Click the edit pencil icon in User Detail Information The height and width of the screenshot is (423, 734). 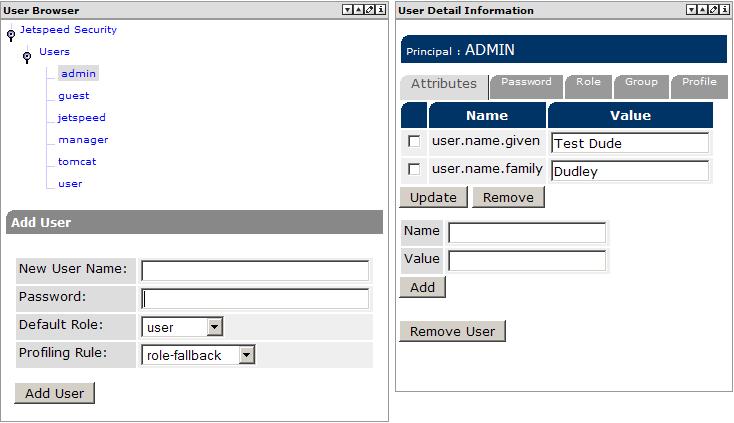click(x=714, y=10)
